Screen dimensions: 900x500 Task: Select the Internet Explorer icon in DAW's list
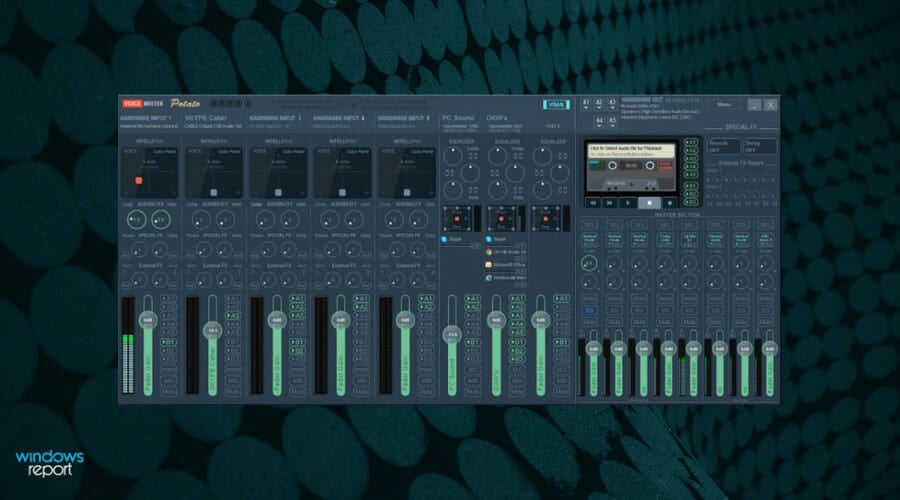(489, 277)
